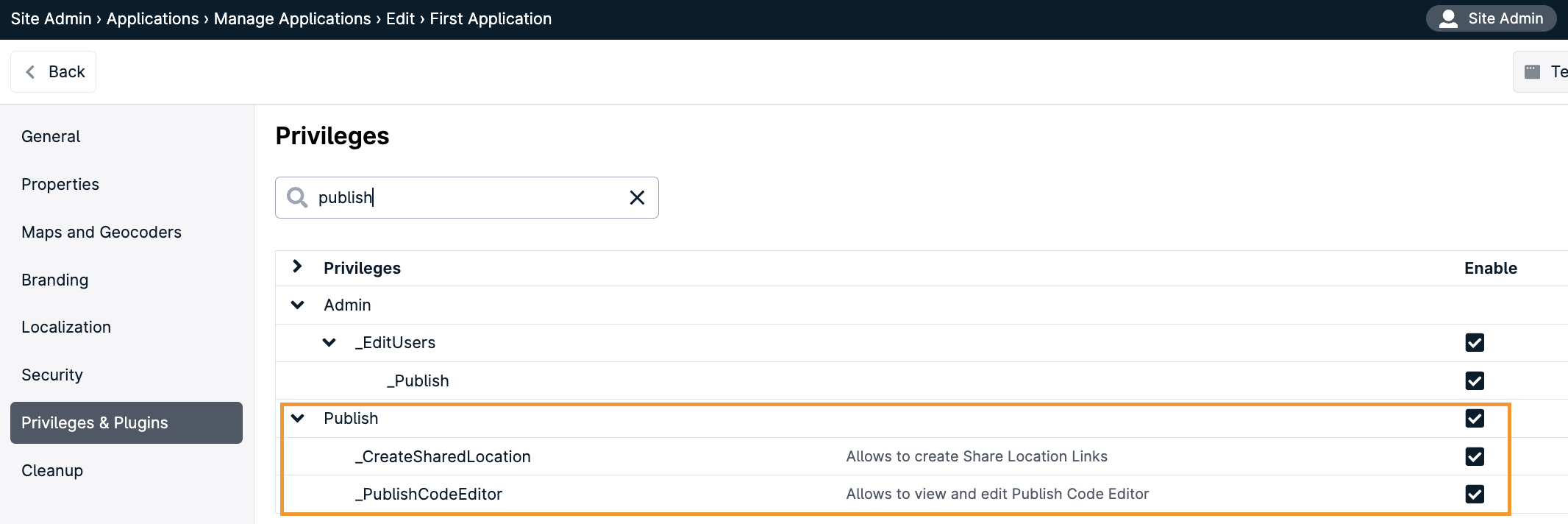Open Manage Applications breadcrumb link
Viewport: 1568px width, 524px height.
click(293, 18)
